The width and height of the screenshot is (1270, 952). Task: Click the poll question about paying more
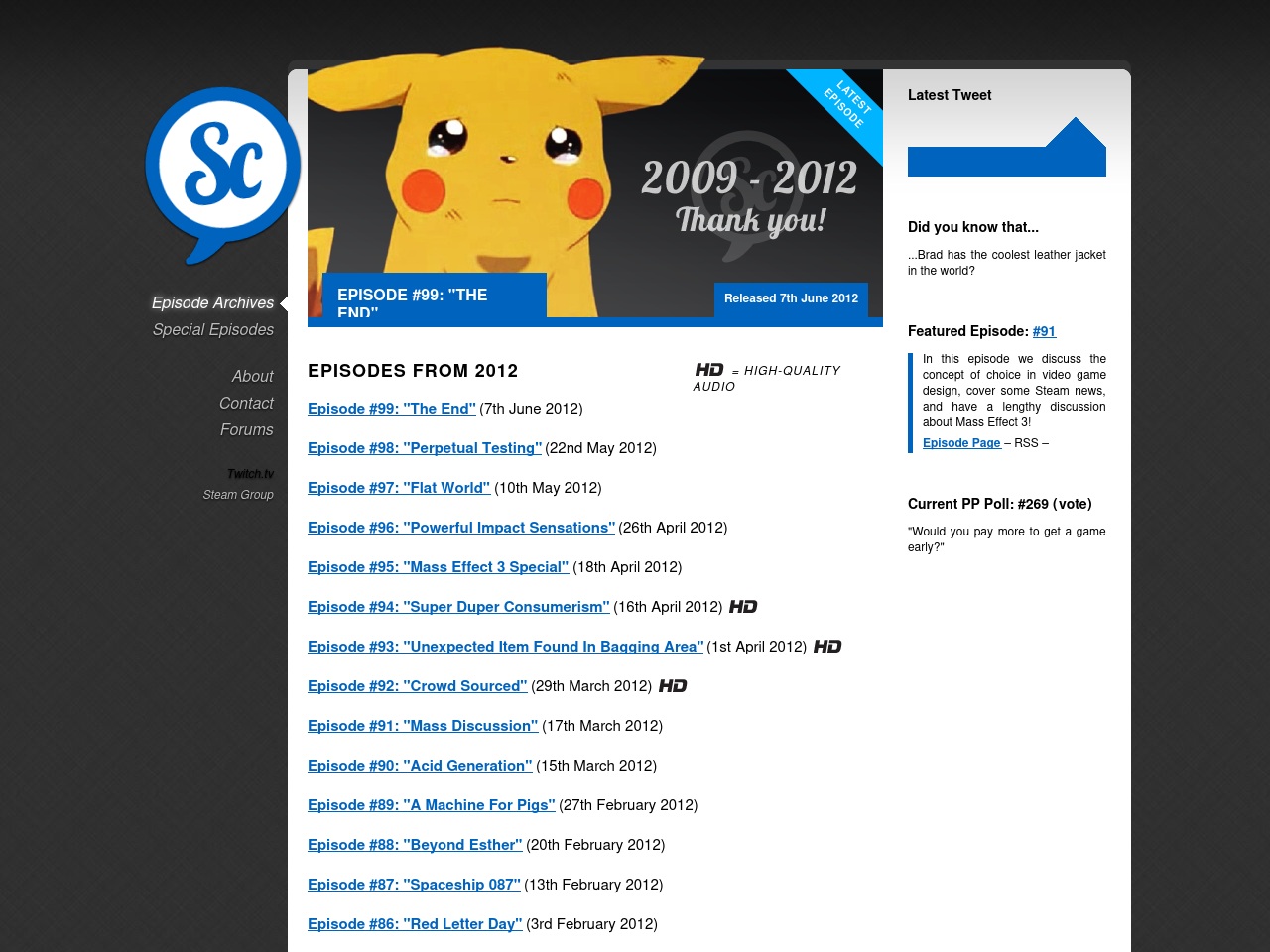point(1007,539)
